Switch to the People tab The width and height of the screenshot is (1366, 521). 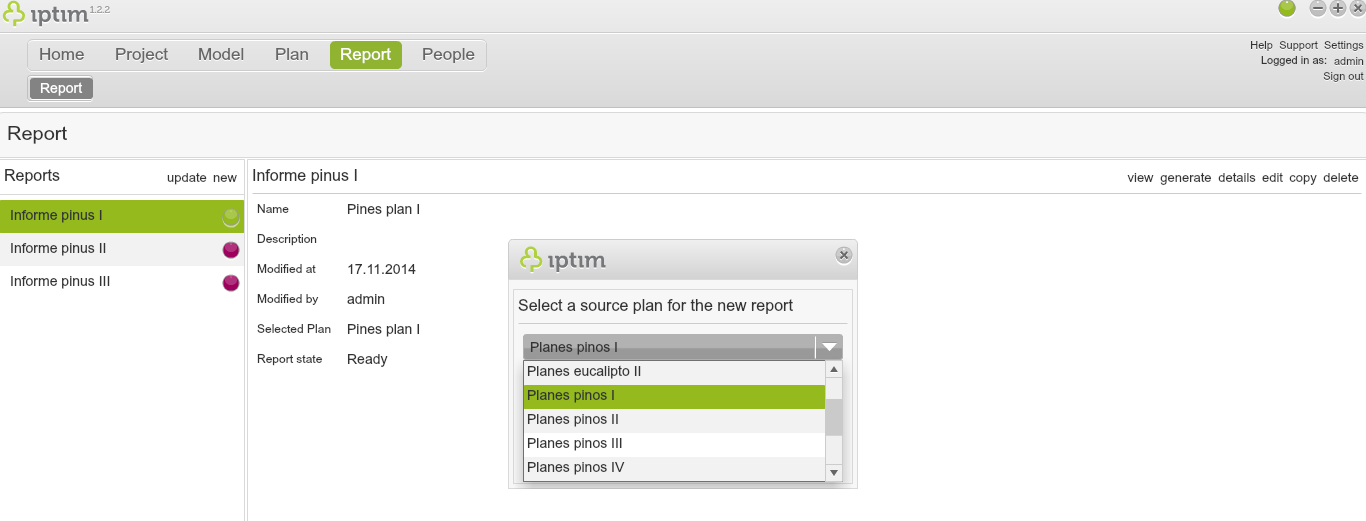click(x=448, y=55)
